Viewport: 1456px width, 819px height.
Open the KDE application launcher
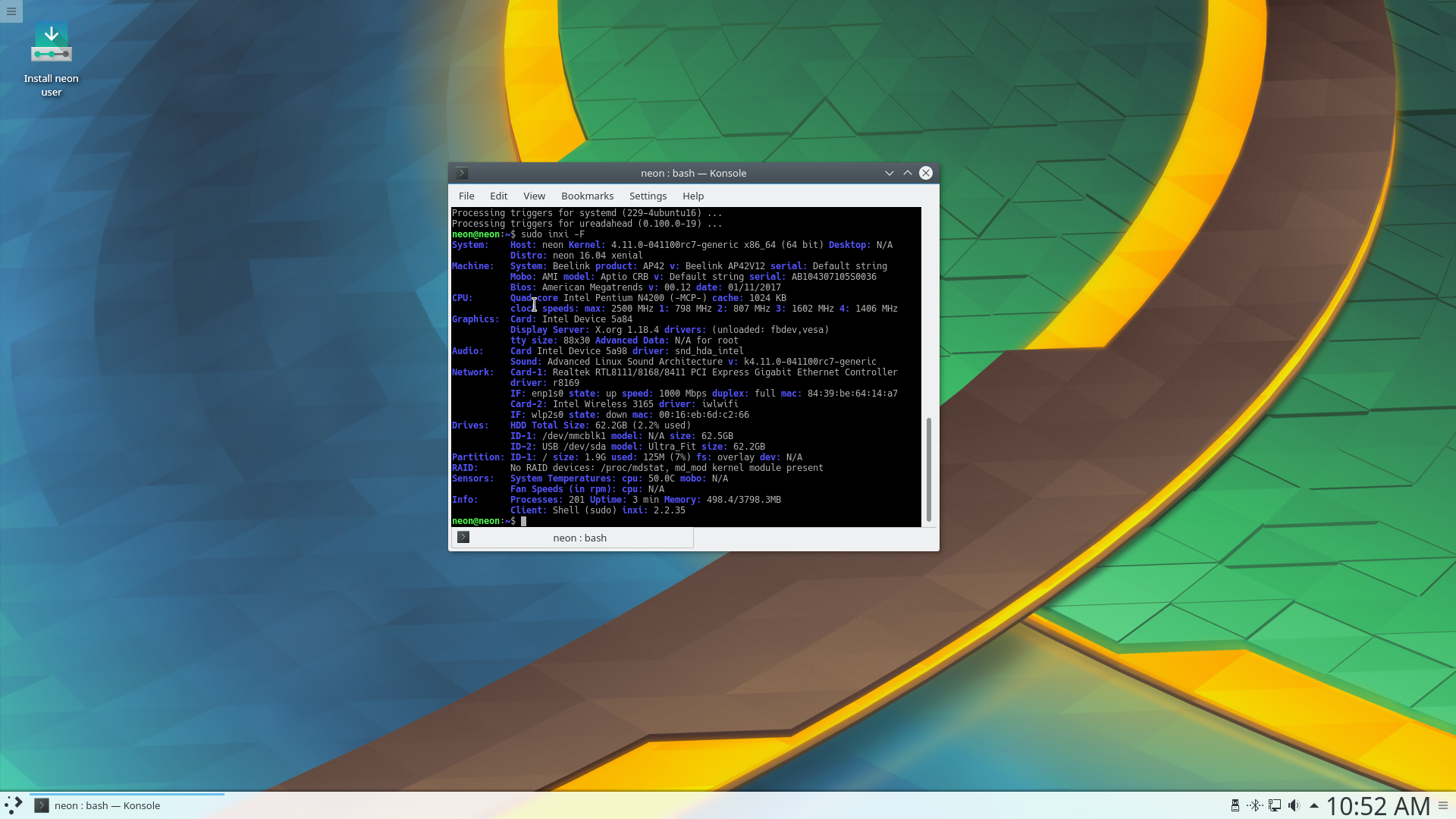point(14,805)
